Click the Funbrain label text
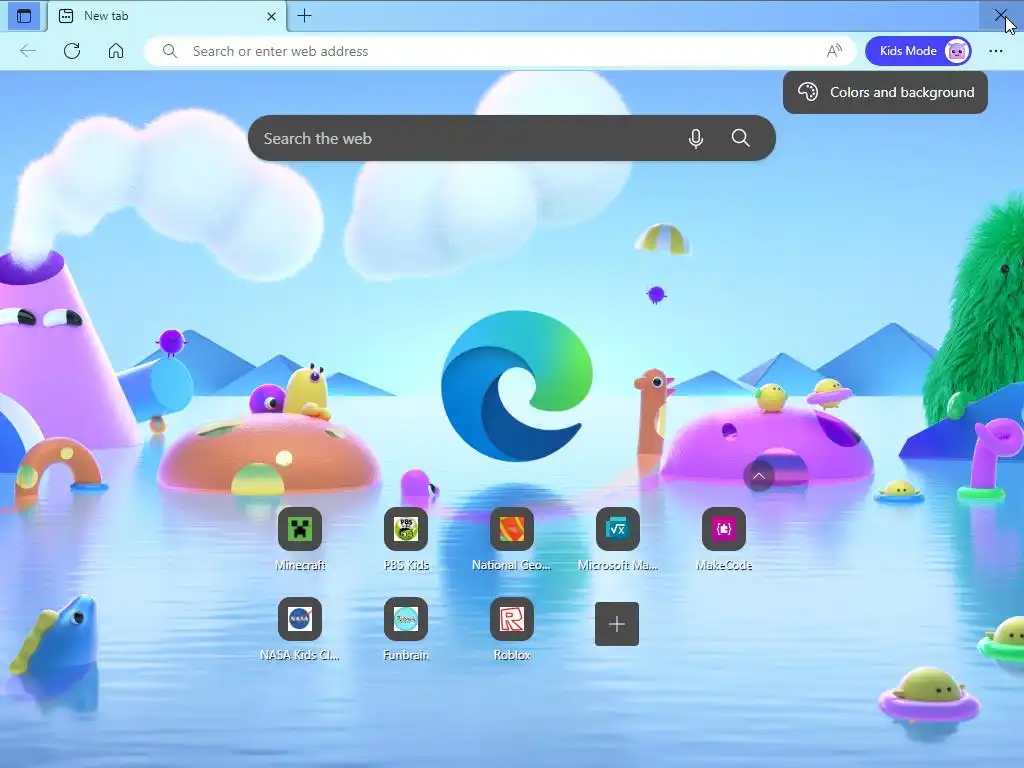Image resolution: width=1024 pixels, height=768 pixels. tap(406, 655)
